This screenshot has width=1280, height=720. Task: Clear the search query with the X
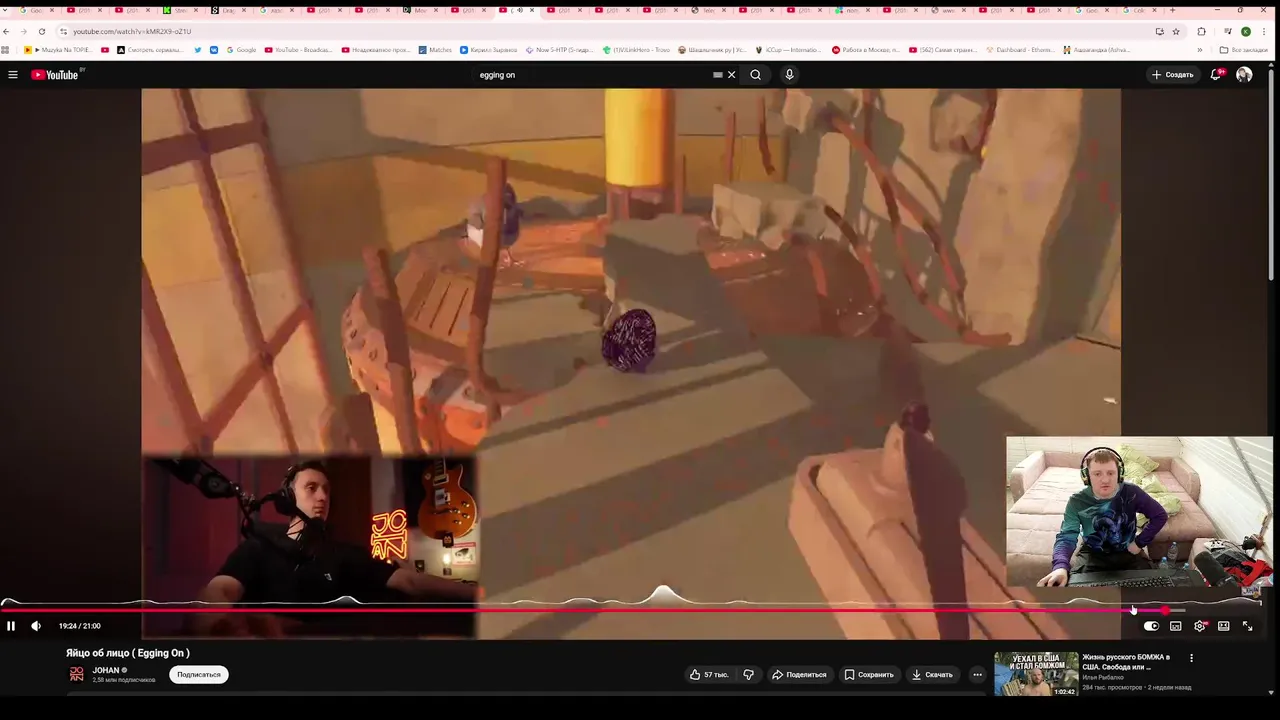[x=731, y=75]
